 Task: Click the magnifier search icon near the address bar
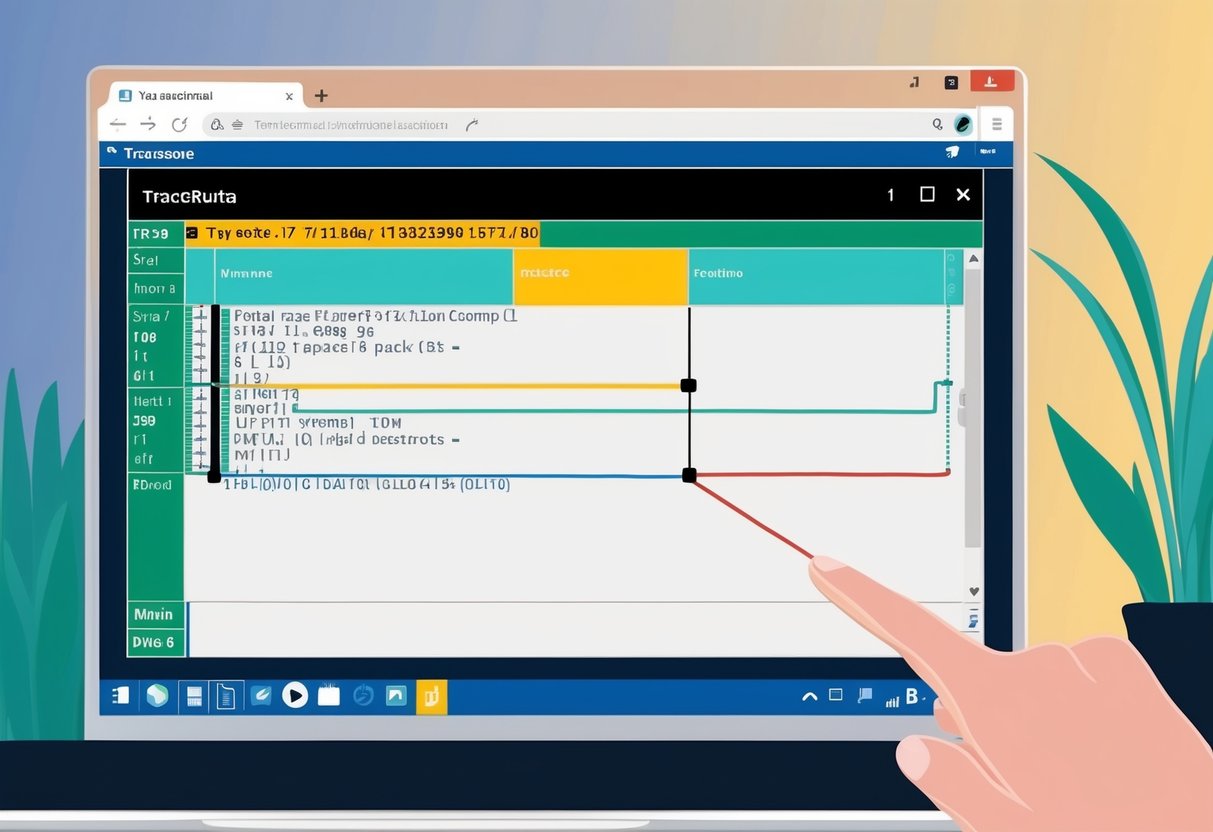[x=936, y=123]
